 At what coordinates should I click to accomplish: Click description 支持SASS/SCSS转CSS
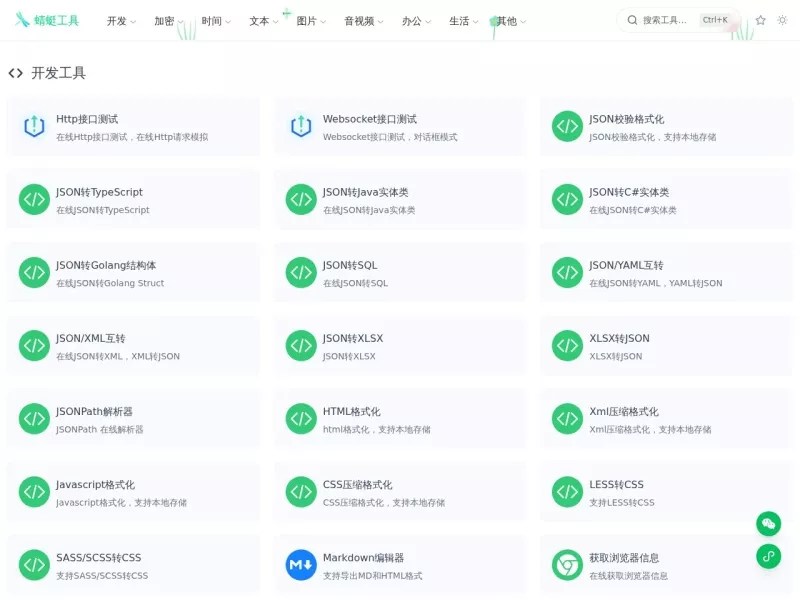102,576
